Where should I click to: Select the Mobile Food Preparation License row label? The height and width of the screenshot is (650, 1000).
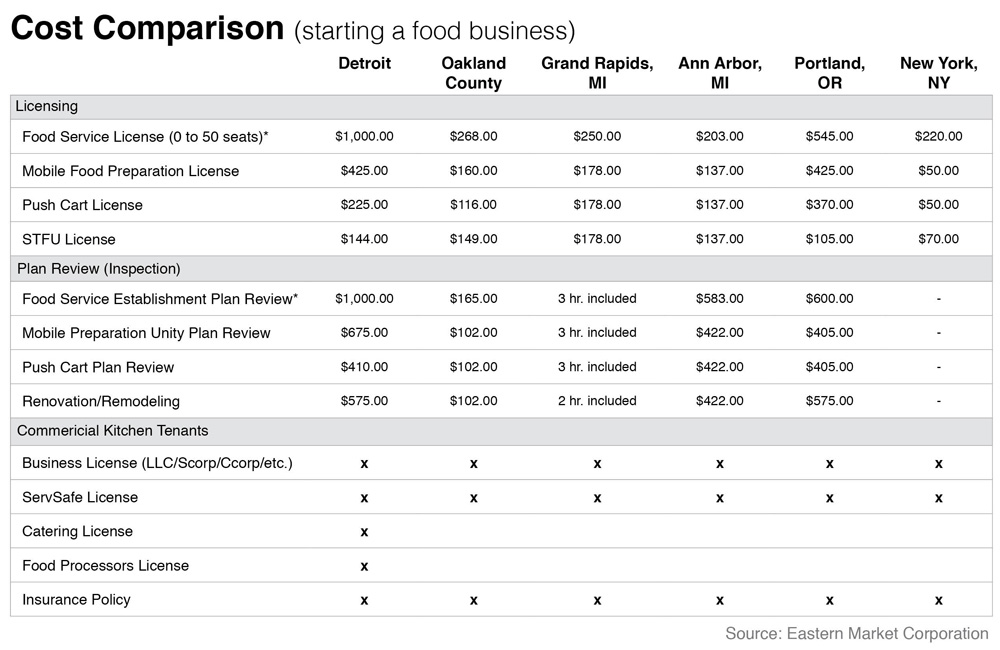click(130, 171)
